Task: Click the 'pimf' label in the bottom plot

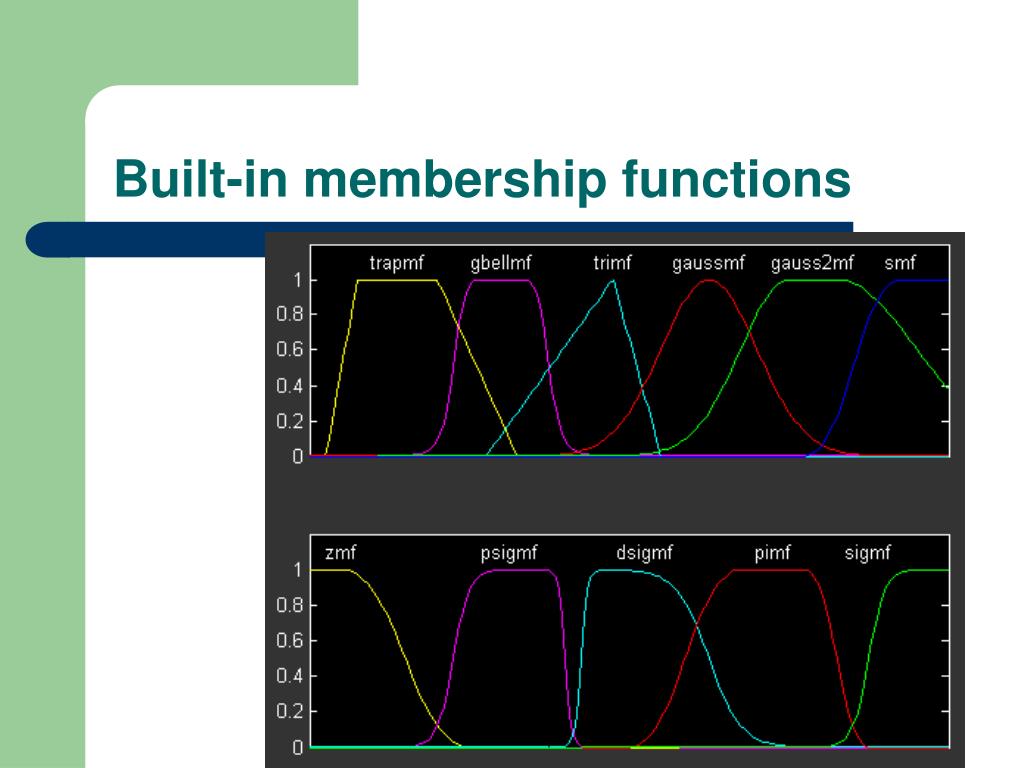Action: (x=772, y=554)
